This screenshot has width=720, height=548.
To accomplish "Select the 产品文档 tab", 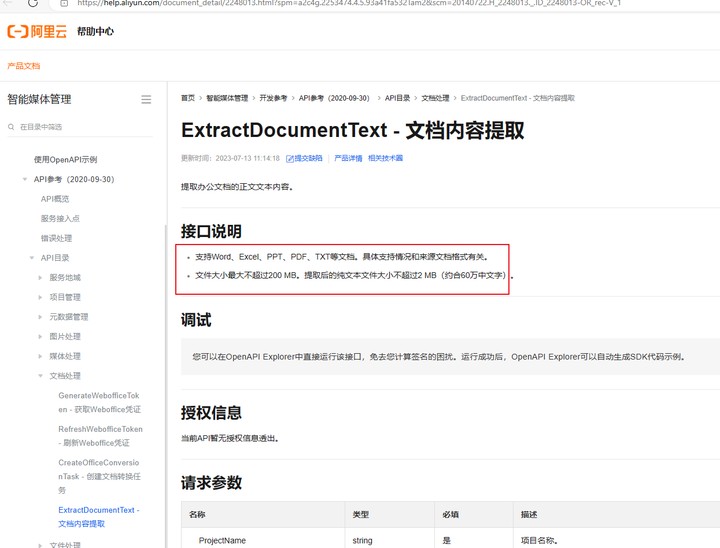I will (x=23, y=66).
